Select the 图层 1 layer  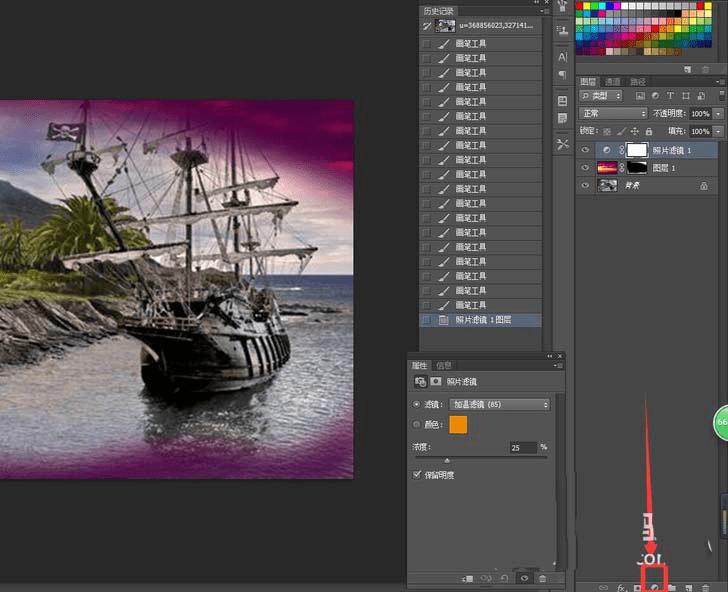pos(665,168)
